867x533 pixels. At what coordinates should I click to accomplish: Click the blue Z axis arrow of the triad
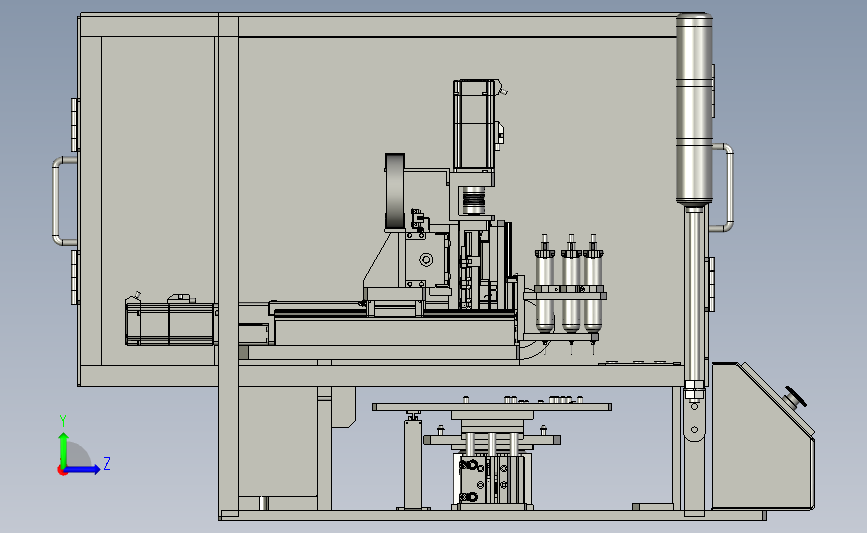pyautogui.click(x=83, y=469)
